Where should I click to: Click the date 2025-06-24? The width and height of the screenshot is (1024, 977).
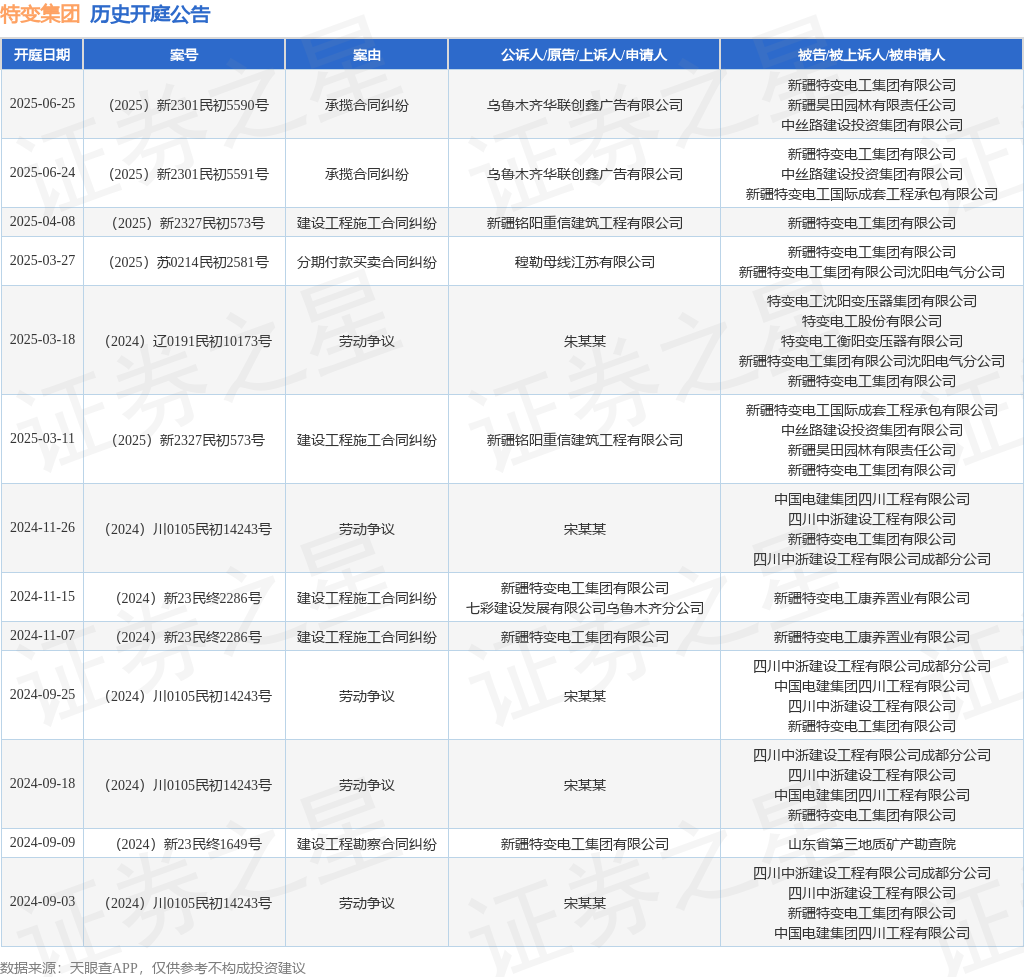42,173
